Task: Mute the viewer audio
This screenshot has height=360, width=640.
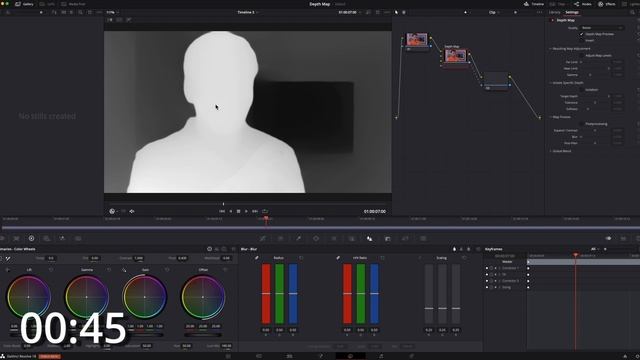Action: click(x=132, y=211)
